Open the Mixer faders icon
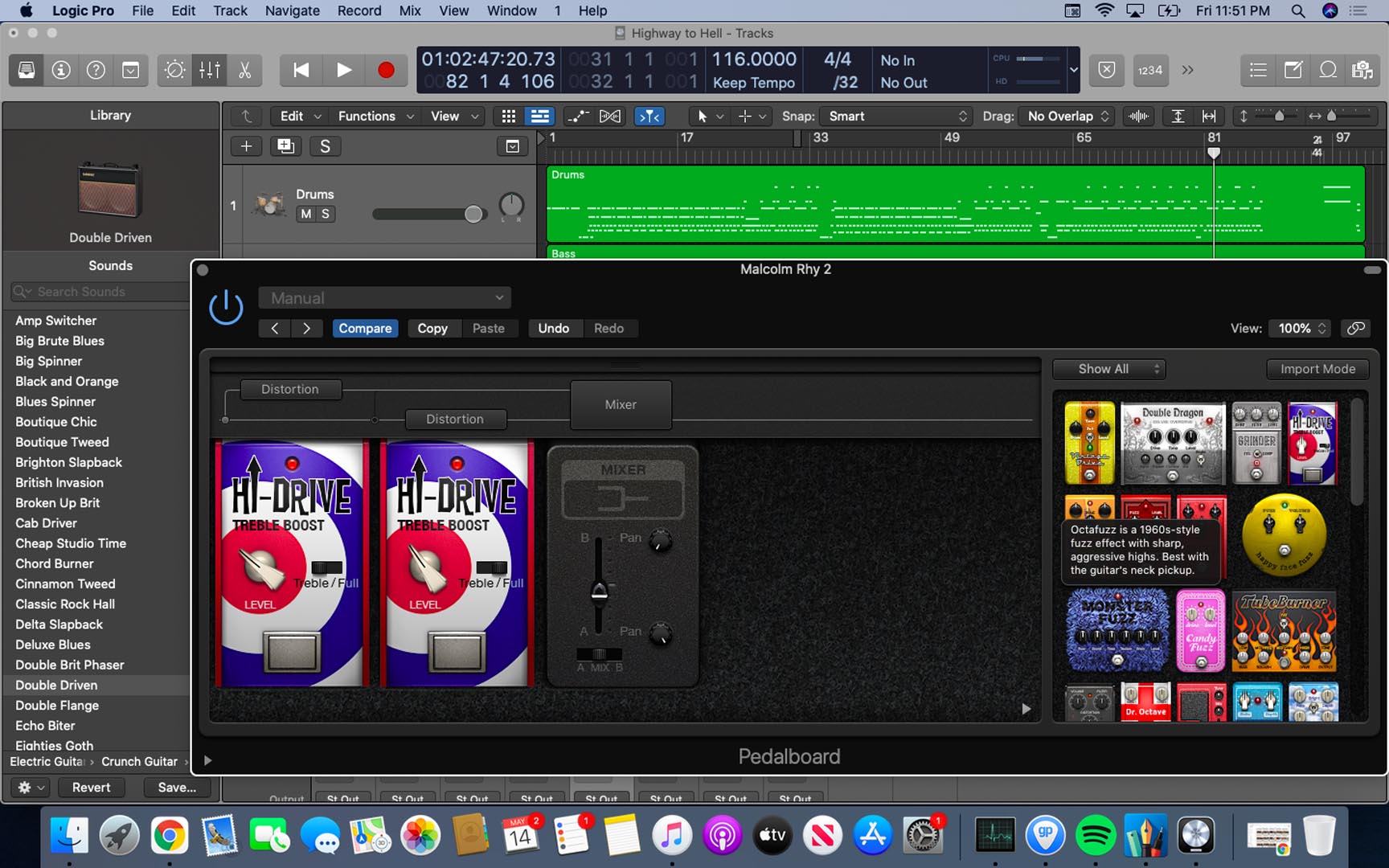This screenshot has height=868, width=1389. tap(210, 70)
